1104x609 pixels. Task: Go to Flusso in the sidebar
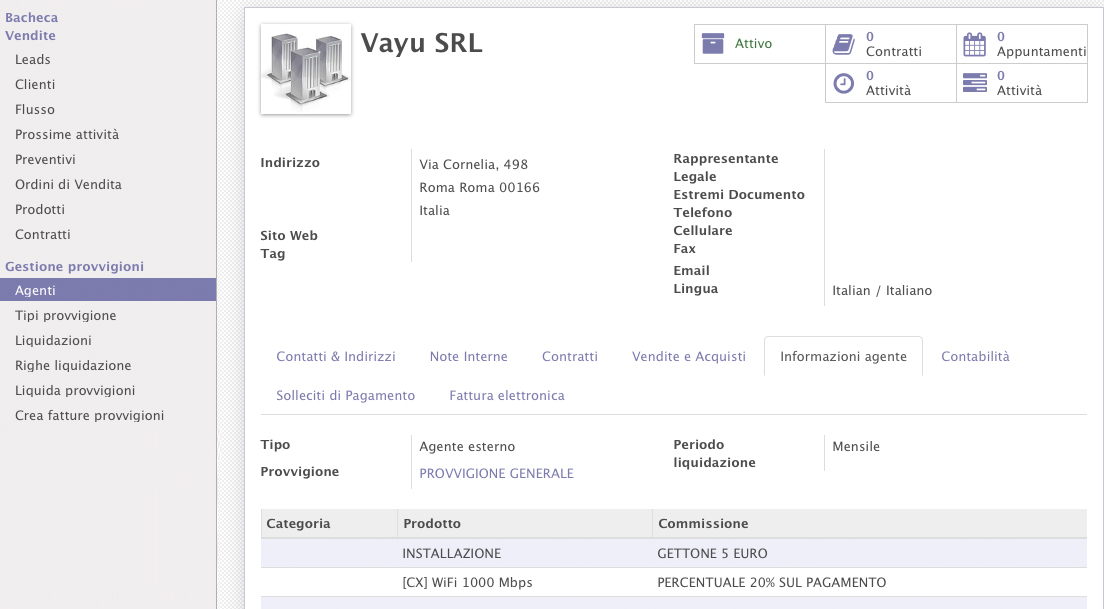[34, 110]
